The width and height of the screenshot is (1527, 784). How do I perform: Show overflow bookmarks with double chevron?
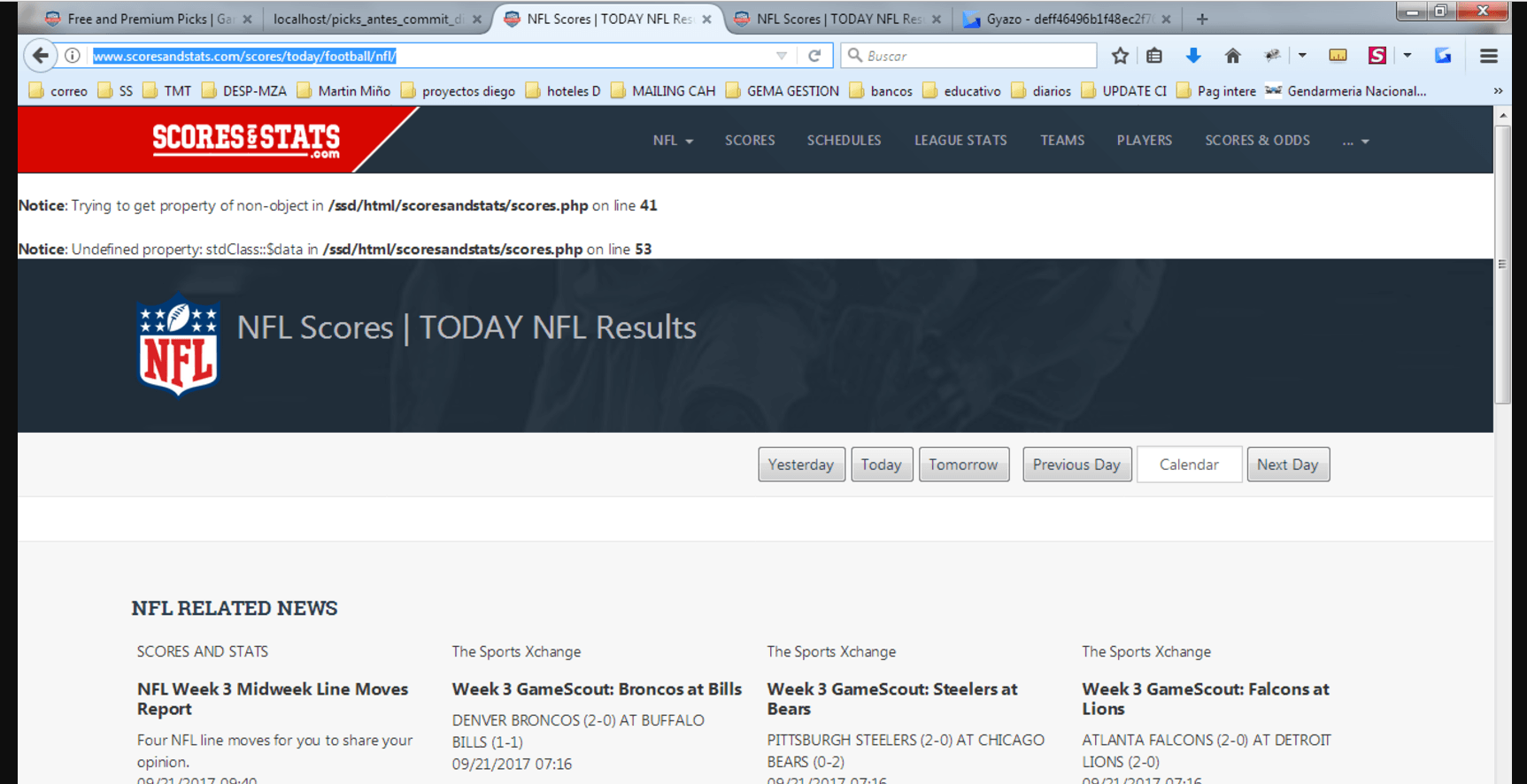(1498, 91)
